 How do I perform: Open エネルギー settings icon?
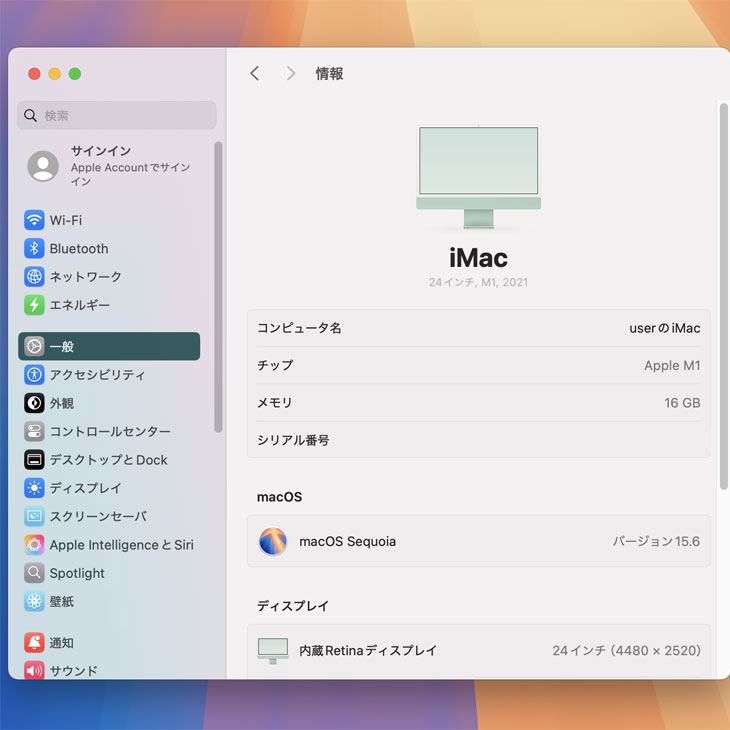tap(34, 305)
